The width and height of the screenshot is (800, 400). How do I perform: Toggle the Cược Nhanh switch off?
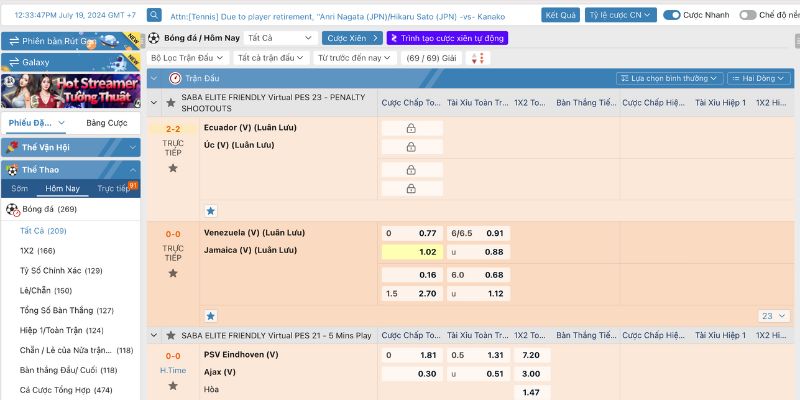[672, 15]
